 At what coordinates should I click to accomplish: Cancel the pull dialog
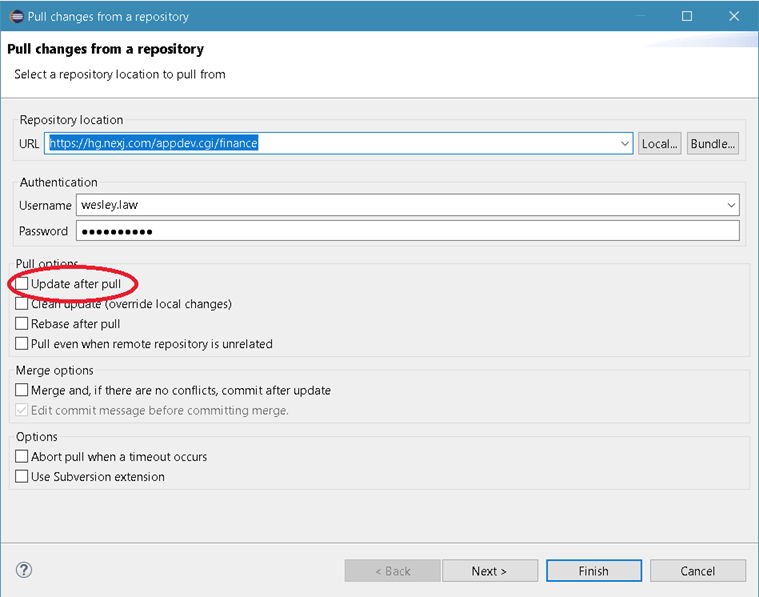click(x=697, y=571)
